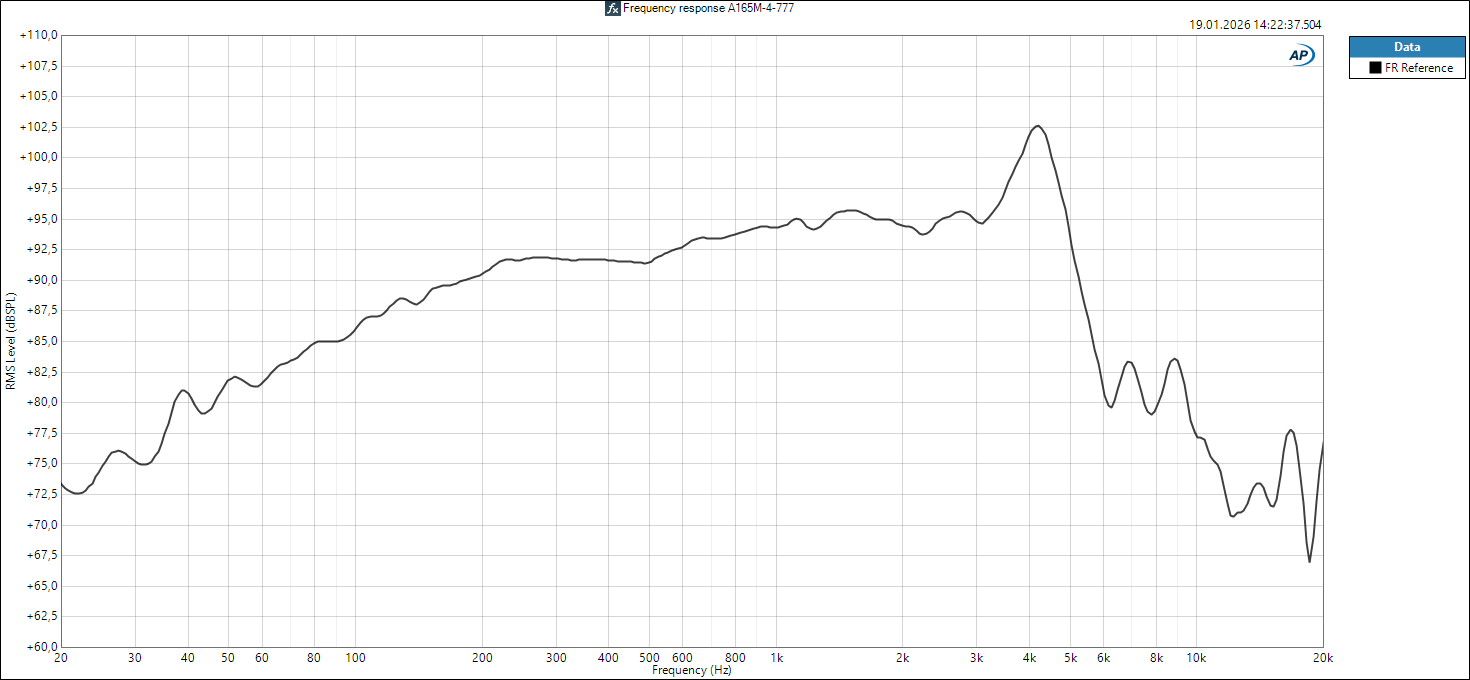Click the RMS Level (dBSPL) axis title

pyautogui.click(x=10, y=341)
